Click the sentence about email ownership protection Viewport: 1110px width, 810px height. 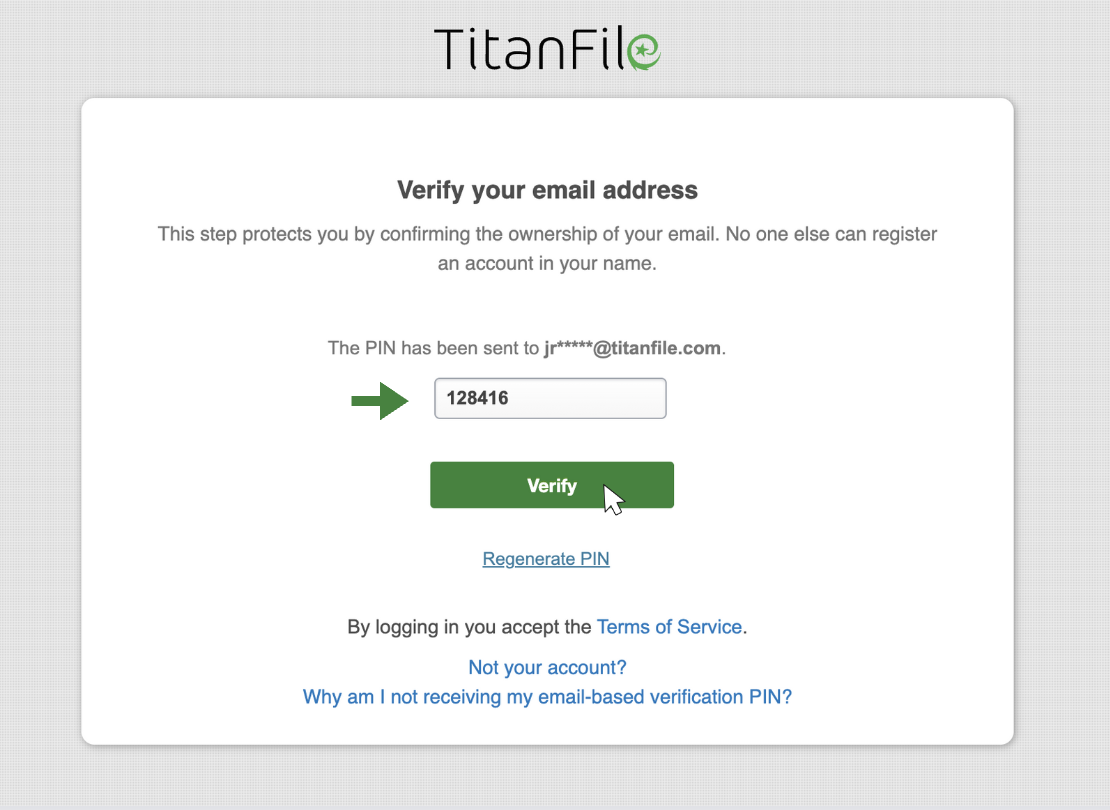click(547, 248)
